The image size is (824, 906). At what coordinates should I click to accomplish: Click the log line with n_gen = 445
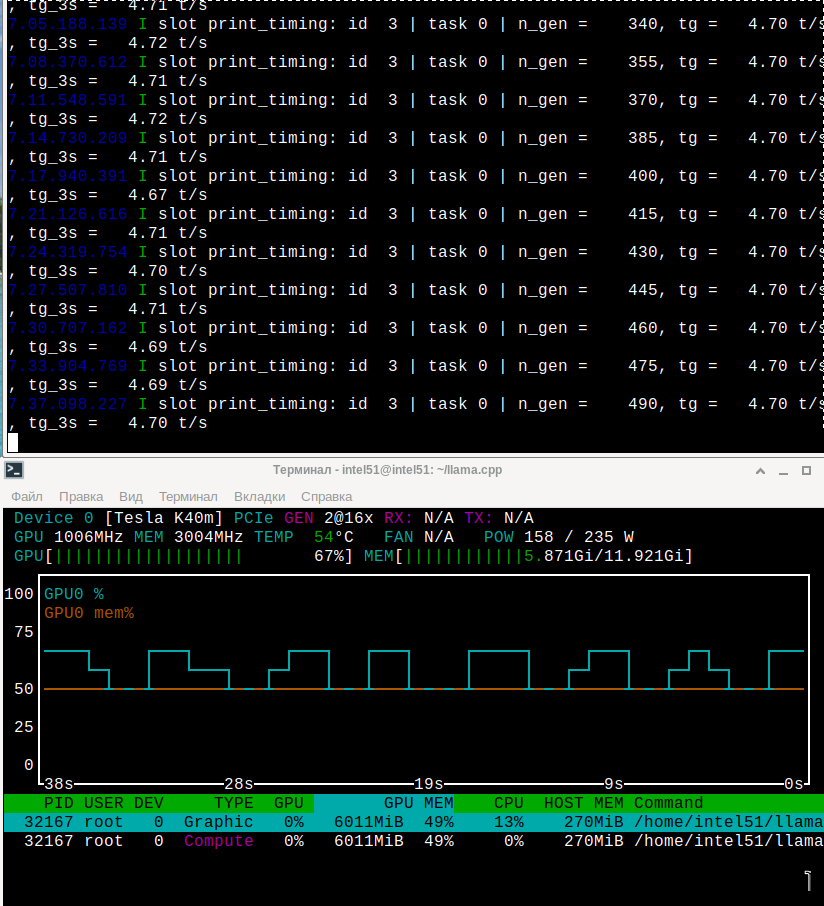pos(416,290)
